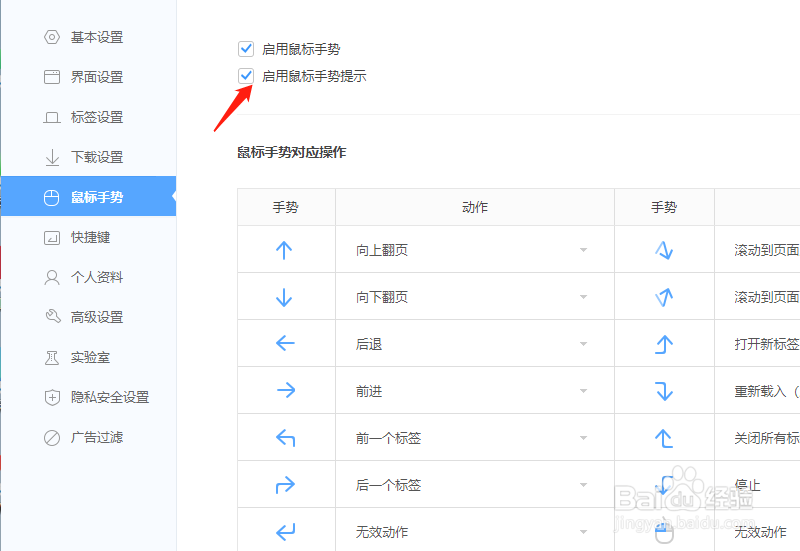800x551 pixels.
Task: Open the 向下翻页 action dropdown
Action: point(474,297)
